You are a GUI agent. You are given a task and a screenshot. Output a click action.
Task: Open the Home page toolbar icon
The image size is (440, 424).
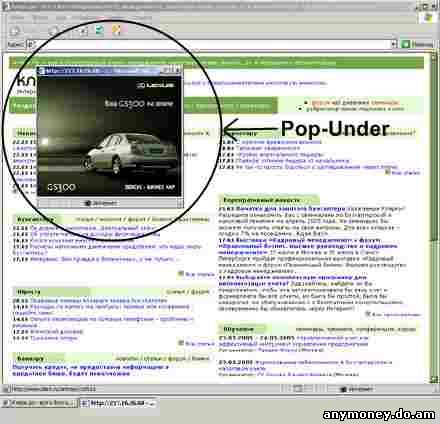pyautogui.click(x=83, y=31)
